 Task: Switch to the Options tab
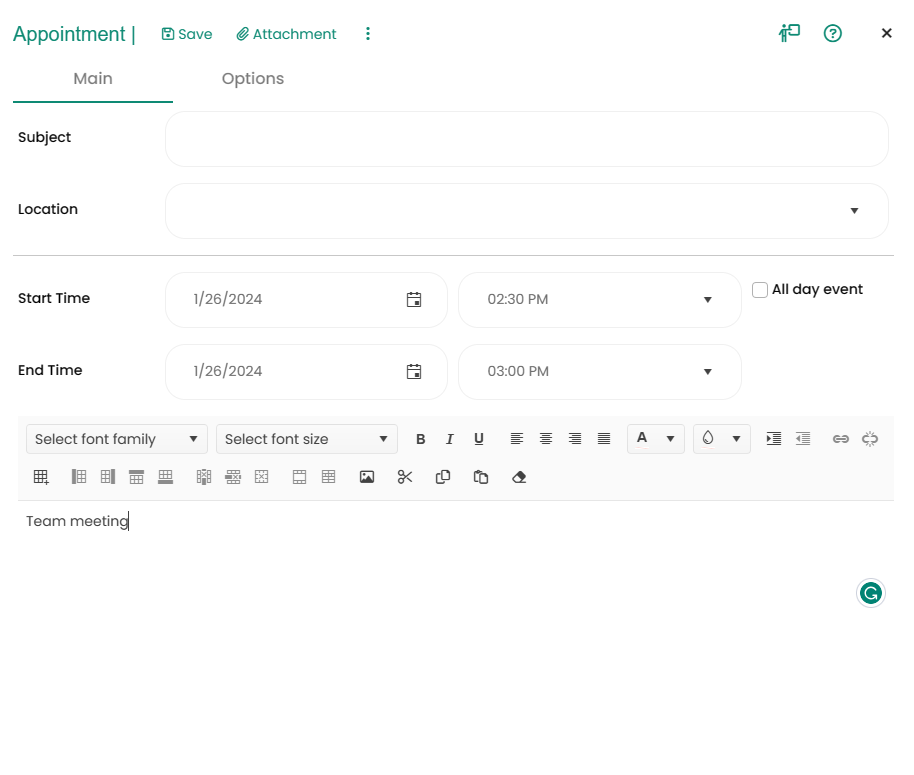tap(253, 79)
